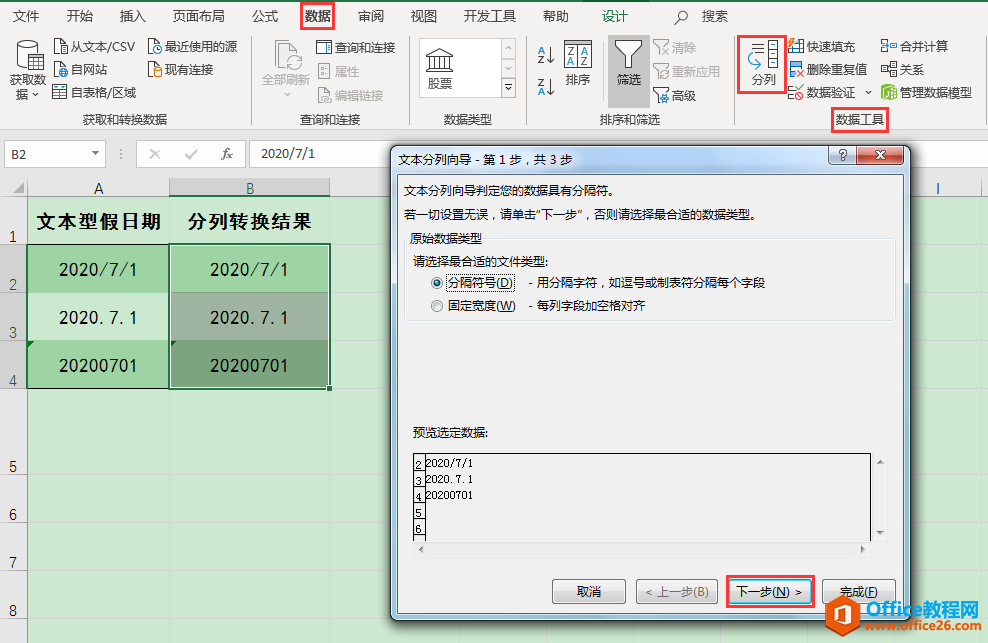The width and height of the screenshot is (988, 643).
Task: Click 高级 filter option
Action: [675, 95]
